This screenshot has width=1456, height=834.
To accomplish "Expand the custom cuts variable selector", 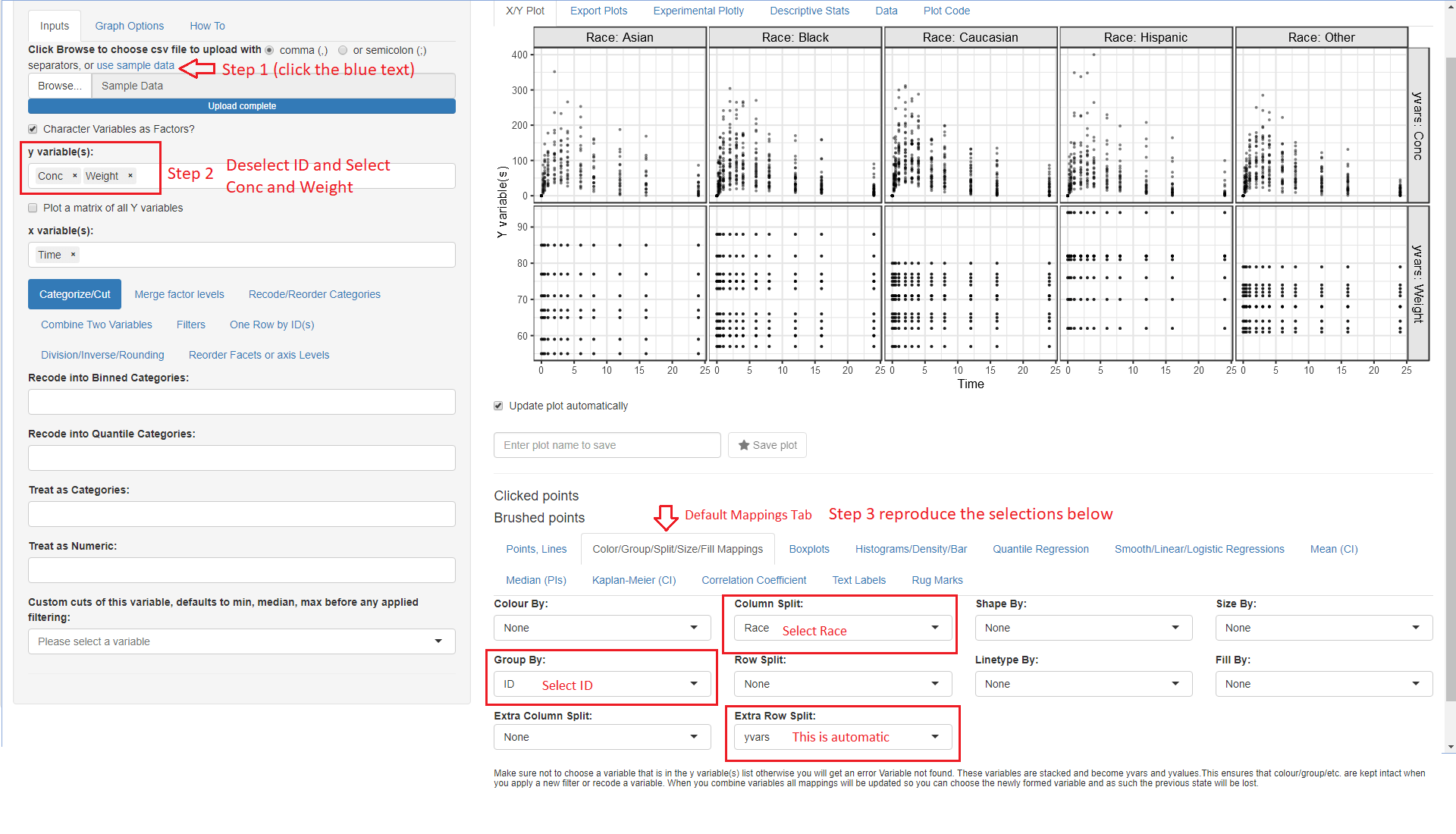I will point(241,641).
